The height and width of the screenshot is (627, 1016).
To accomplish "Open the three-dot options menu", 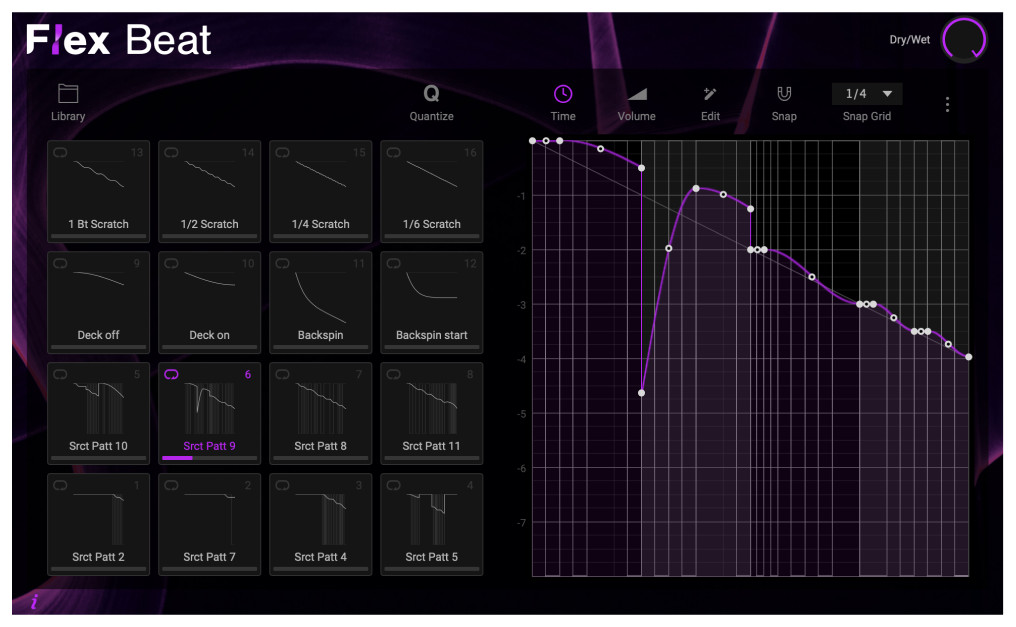I will pos(947,104).
